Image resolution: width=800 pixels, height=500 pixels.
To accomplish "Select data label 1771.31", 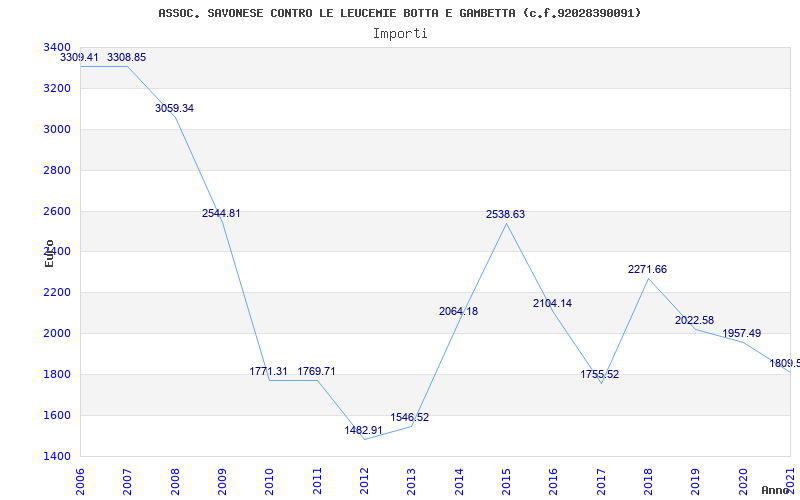I will [268, 371].
